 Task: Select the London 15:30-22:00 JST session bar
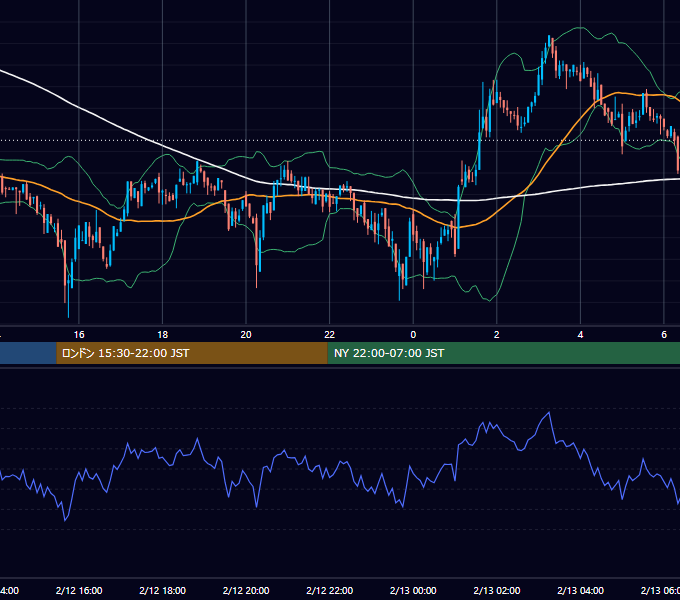[x=192, y=353]
